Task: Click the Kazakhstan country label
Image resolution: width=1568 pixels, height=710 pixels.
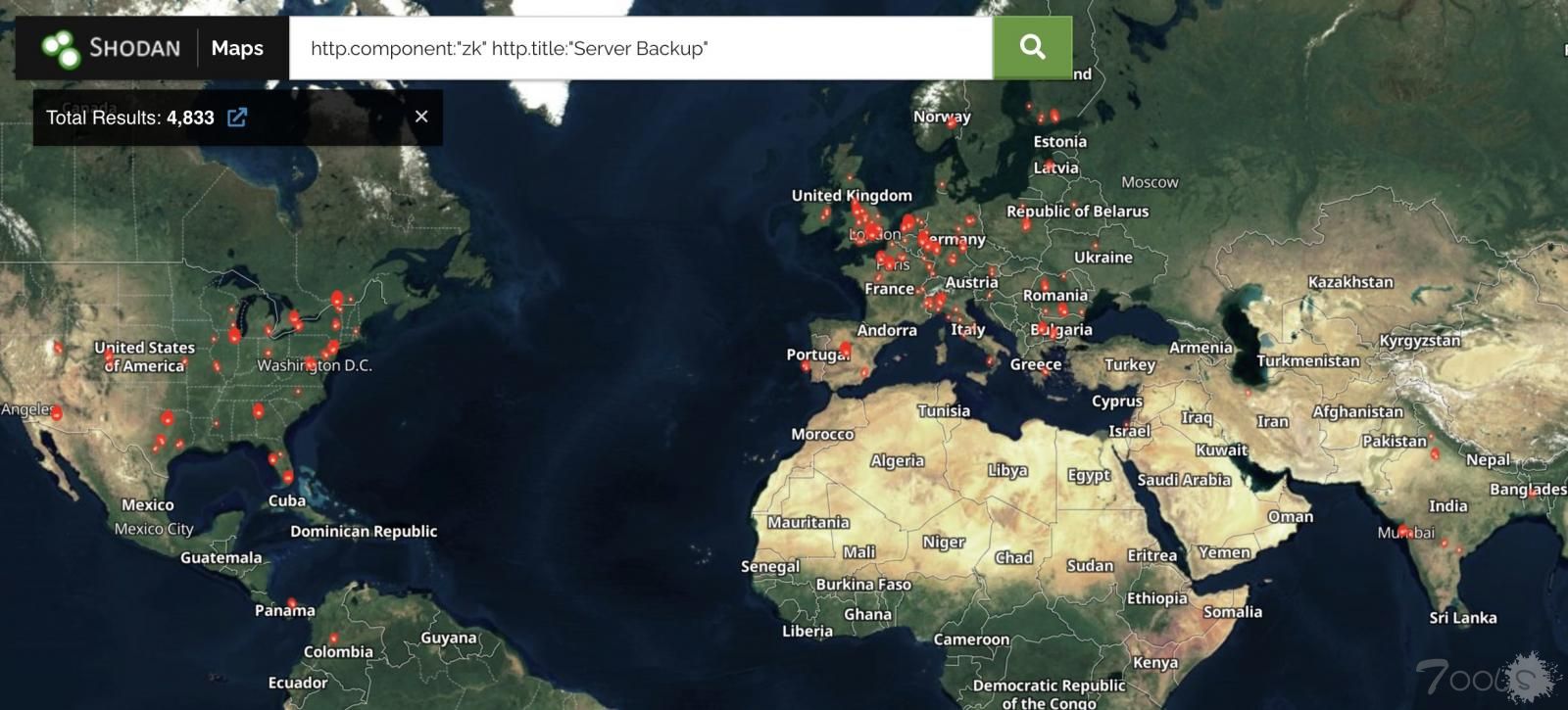Action: pyautogui.click(x=1349, y=282)
